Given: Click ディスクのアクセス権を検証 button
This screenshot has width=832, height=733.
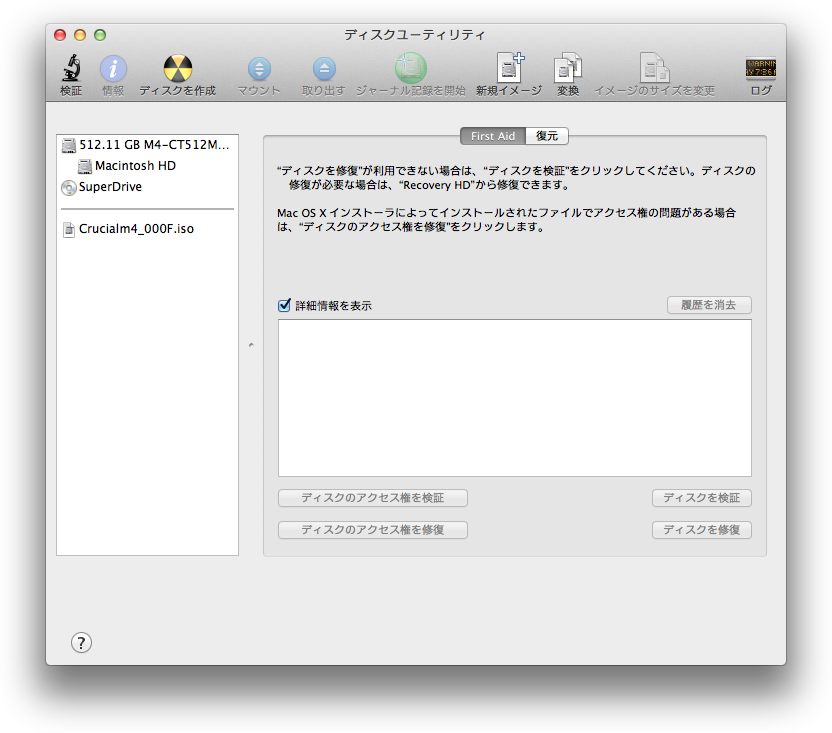Looking at the screenshot, I should point(372,498).
